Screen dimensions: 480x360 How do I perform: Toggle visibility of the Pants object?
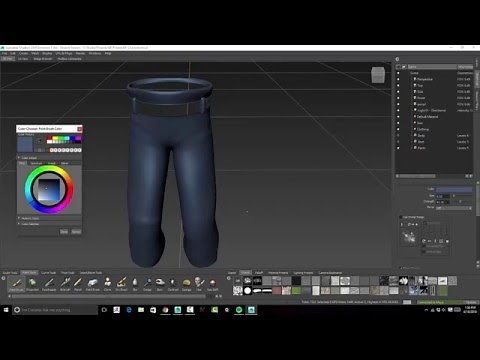(398, 148)
